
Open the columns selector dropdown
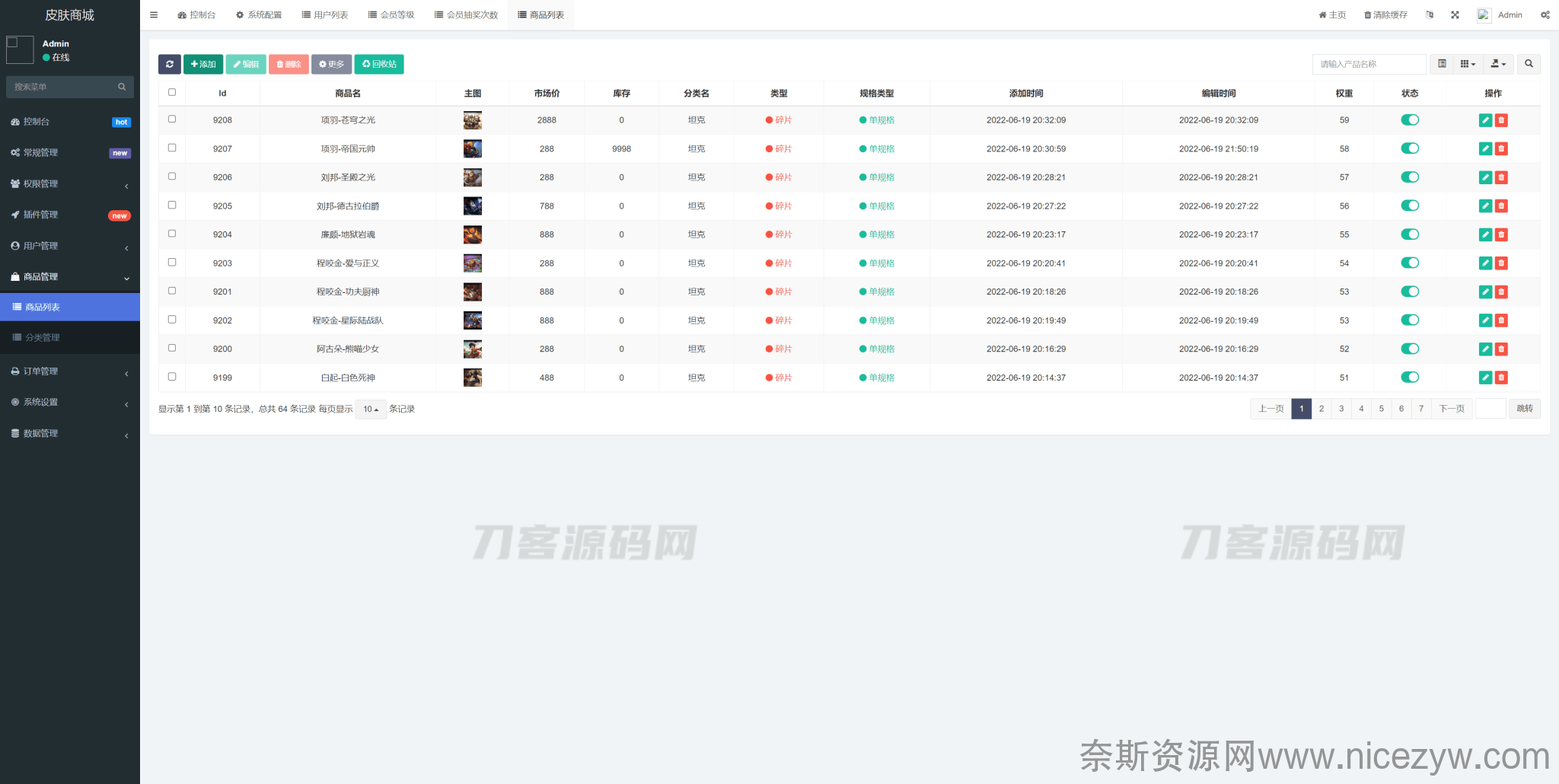(1467, 65)
